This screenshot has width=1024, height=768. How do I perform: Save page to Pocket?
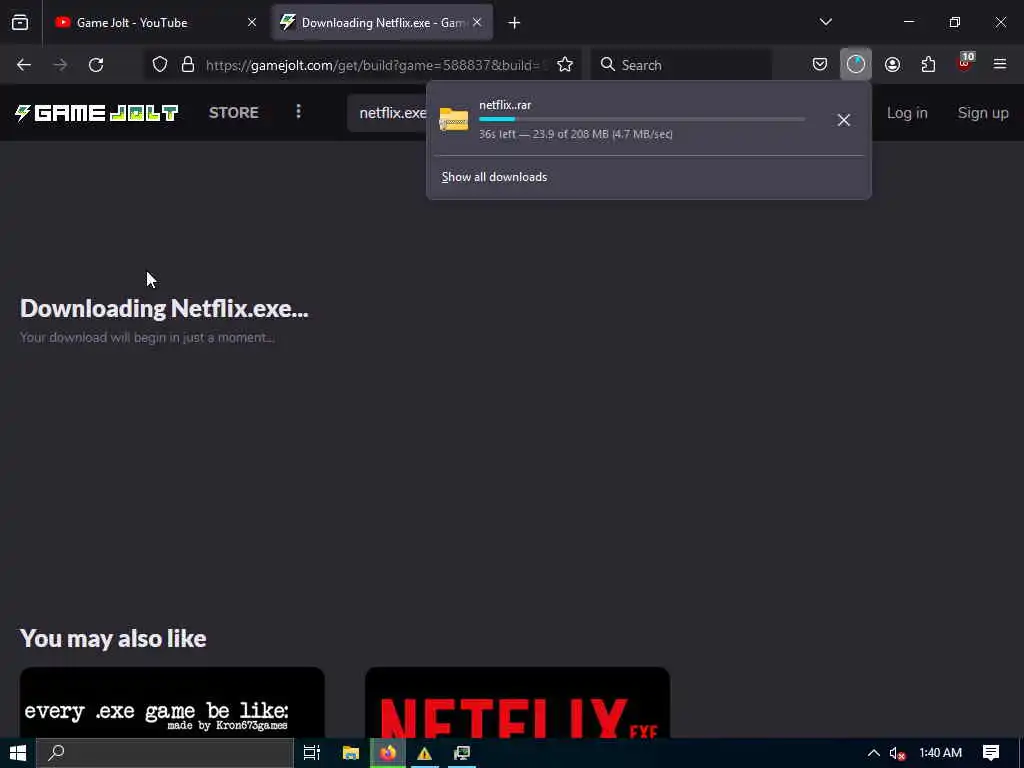click(820, 65)
